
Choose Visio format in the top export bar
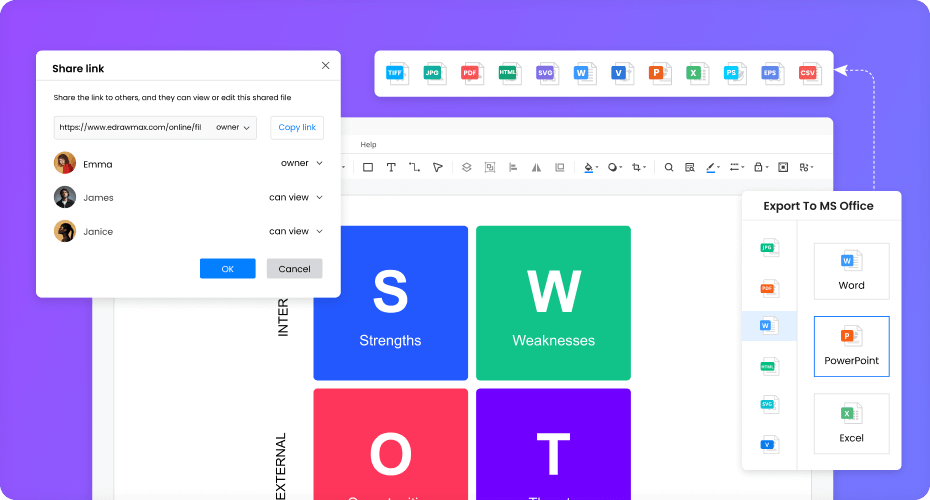pos(622,74)
